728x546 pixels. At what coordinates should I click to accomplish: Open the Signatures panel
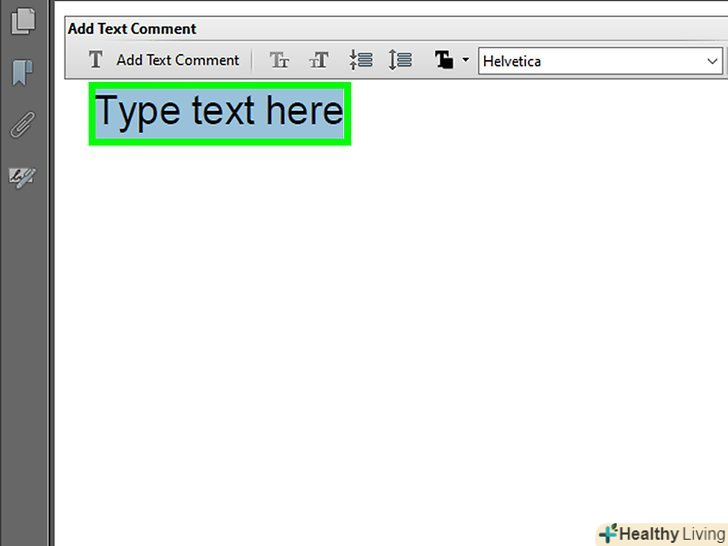point(22,178)
